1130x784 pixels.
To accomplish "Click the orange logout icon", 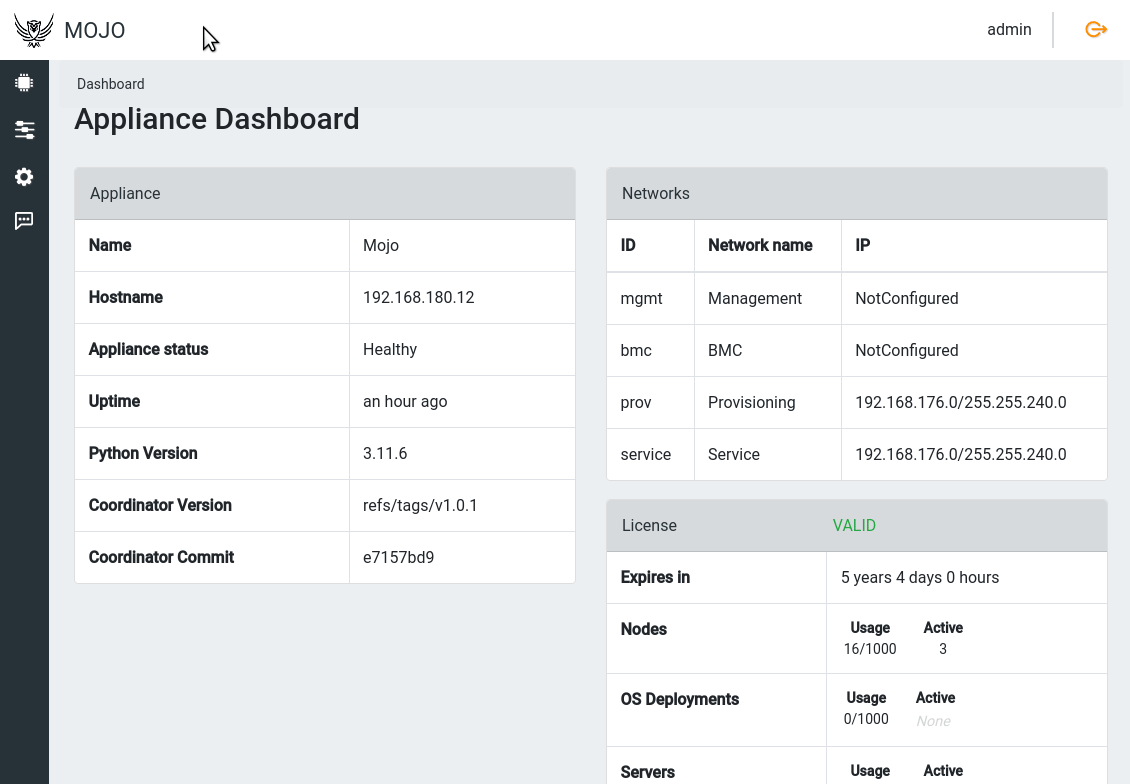I will tap(1096, 30).
